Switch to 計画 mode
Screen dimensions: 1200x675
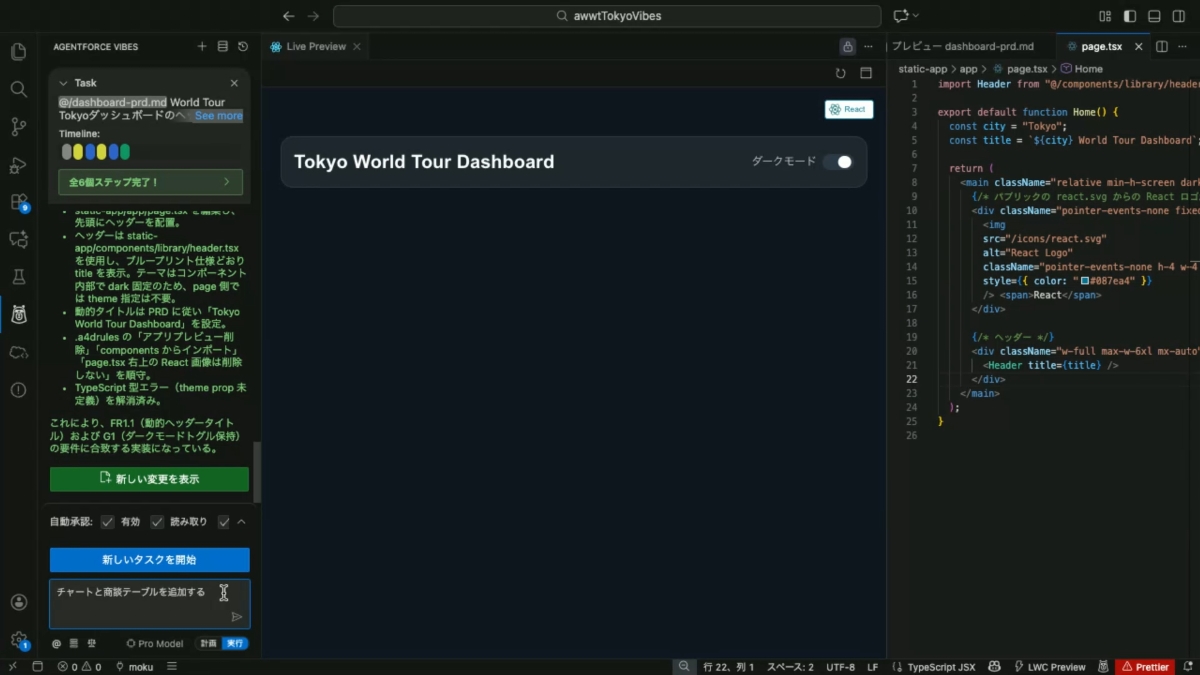coord(208,644)
